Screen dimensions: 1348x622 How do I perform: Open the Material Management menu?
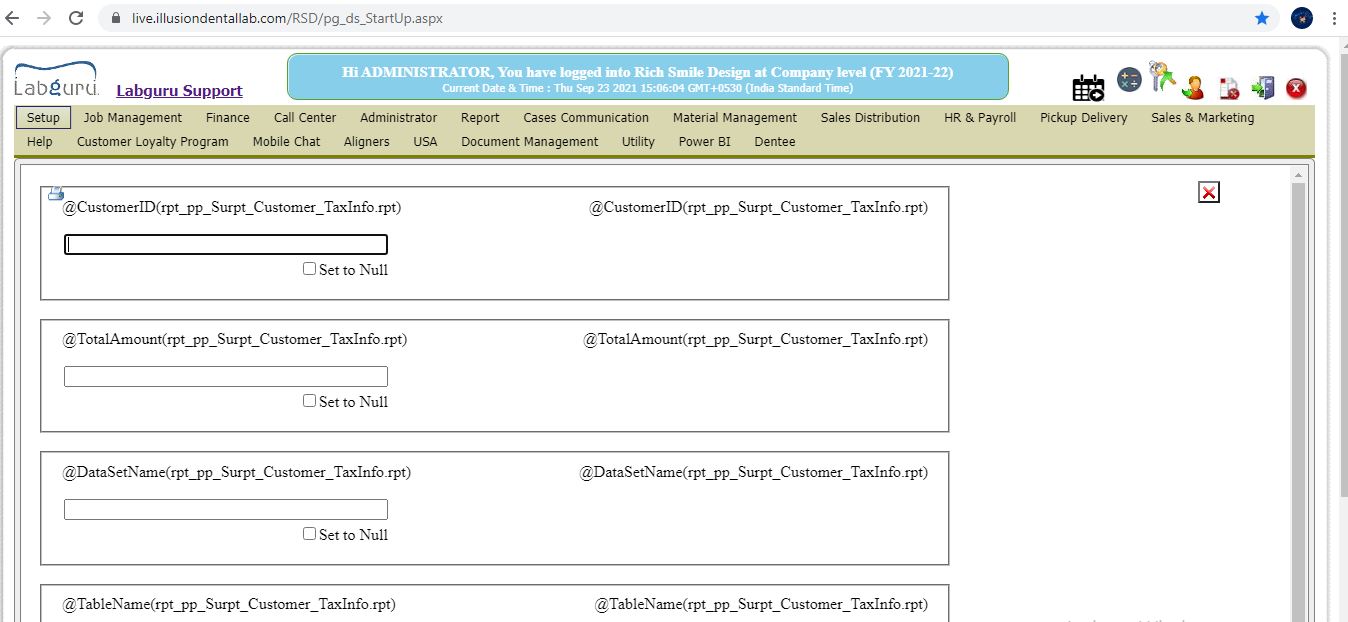pos(735,117)
